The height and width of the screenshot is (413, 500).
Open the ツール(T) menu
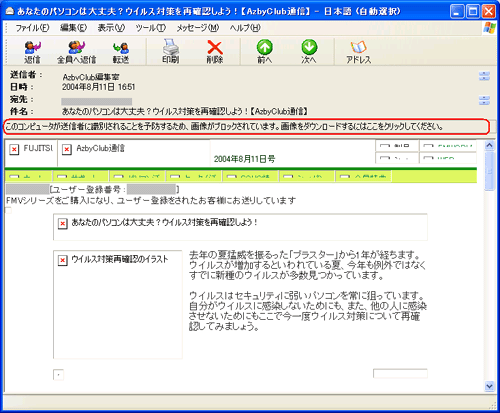(150, 28)
